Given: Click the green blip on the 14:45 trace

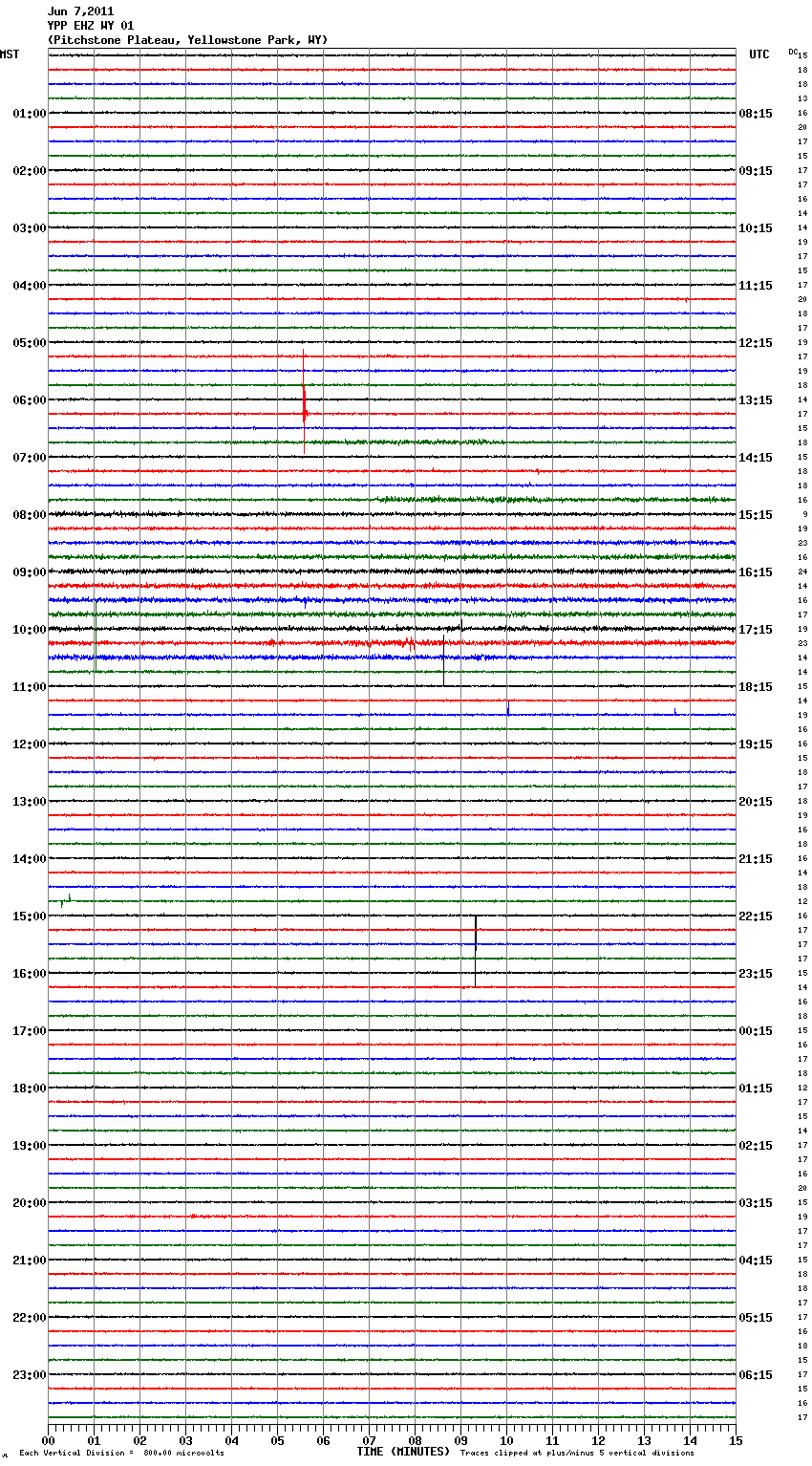Looking at the screenshot, I should tap(66, 900).
